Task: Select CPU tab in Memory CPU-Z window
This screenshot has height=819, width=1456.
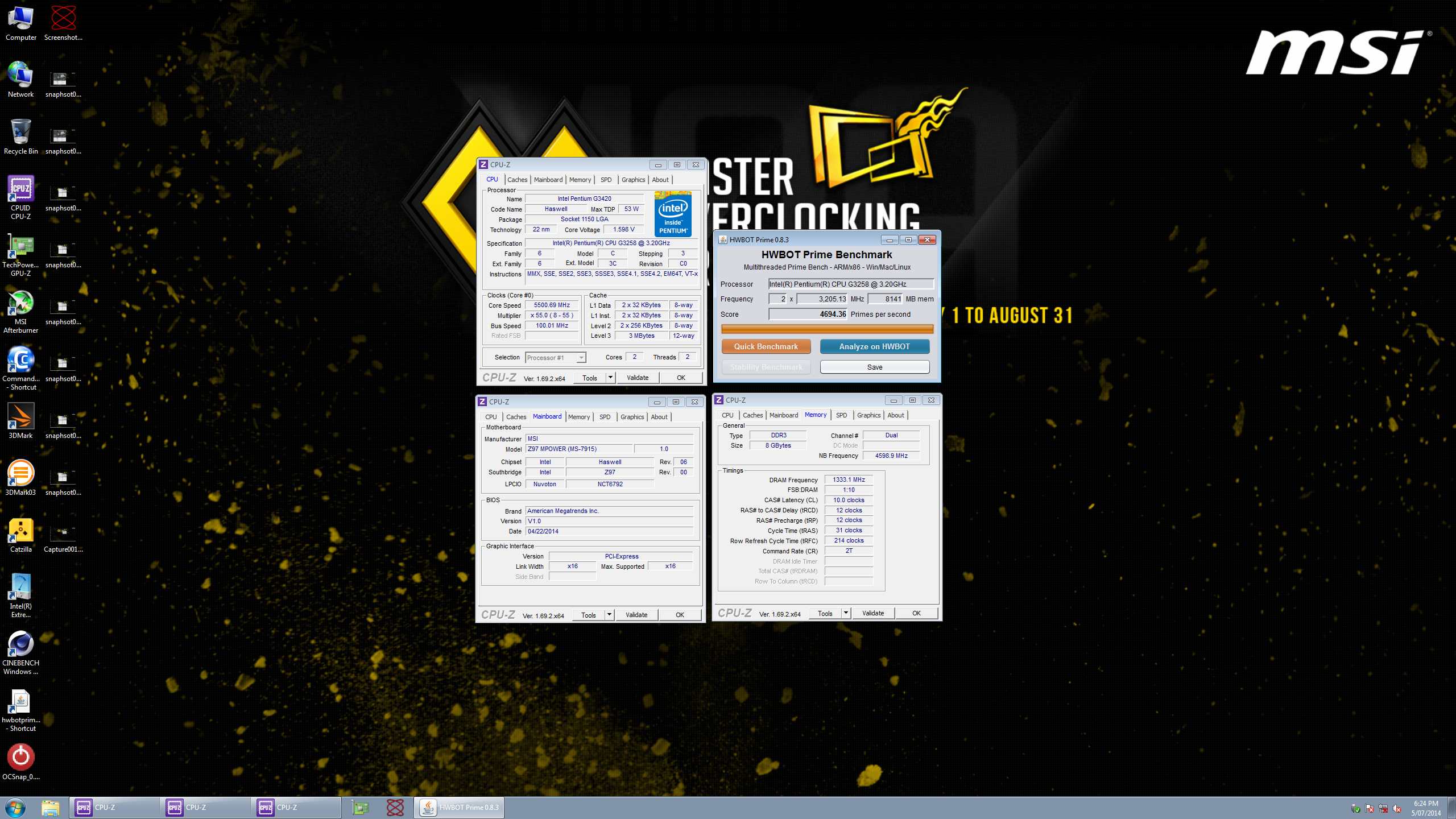Action: (x=727, y=415)
